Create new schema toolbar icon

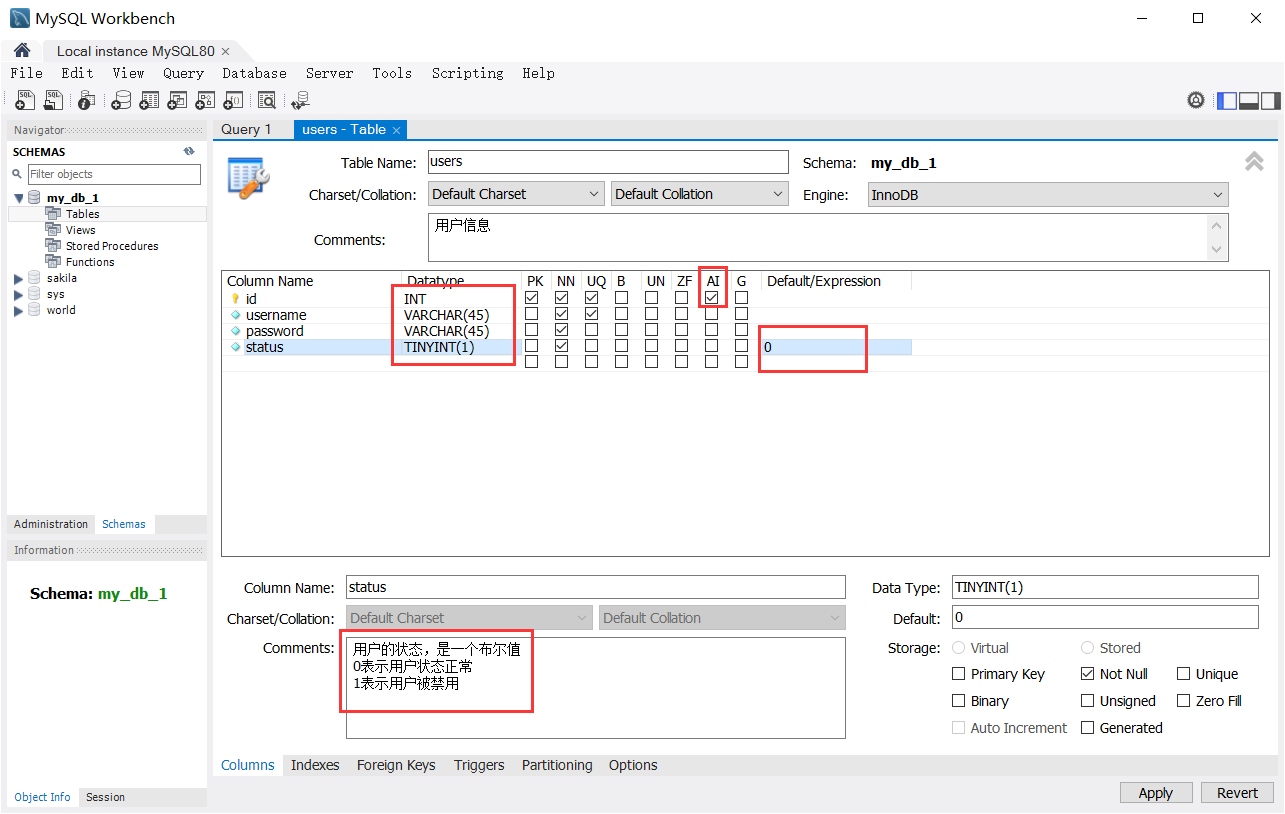point(121,100)
